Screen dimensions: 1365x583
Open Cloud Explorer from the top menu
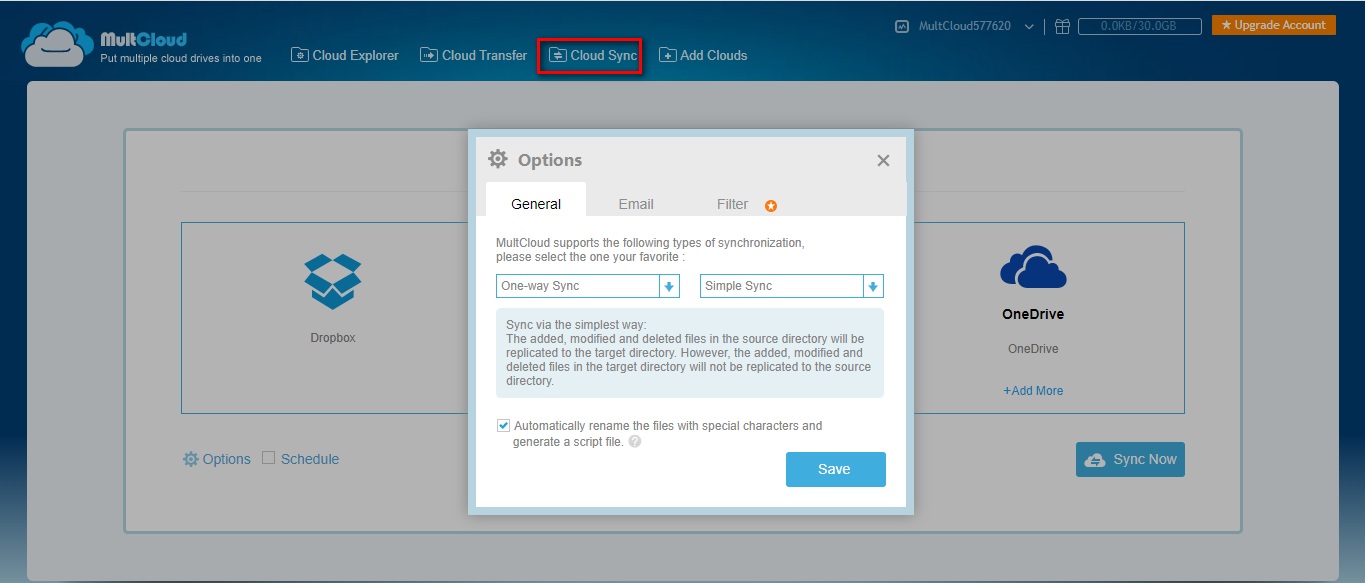[345, 56]
